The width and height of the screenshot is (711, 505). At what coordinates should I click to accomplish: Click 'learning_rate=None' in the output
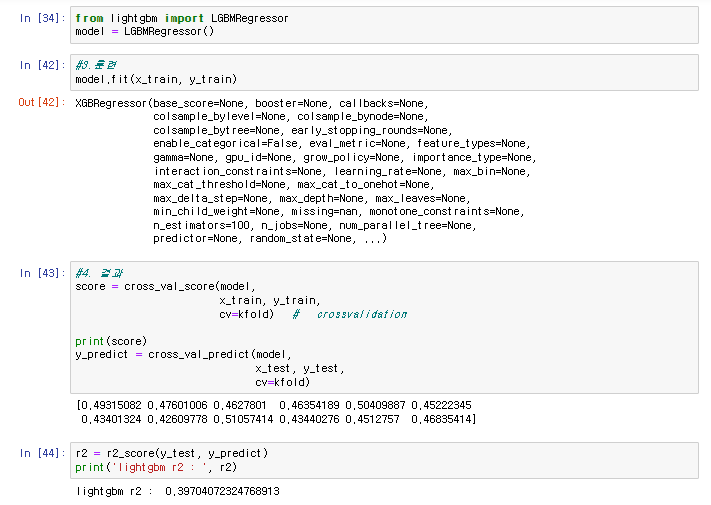point(388,171)
